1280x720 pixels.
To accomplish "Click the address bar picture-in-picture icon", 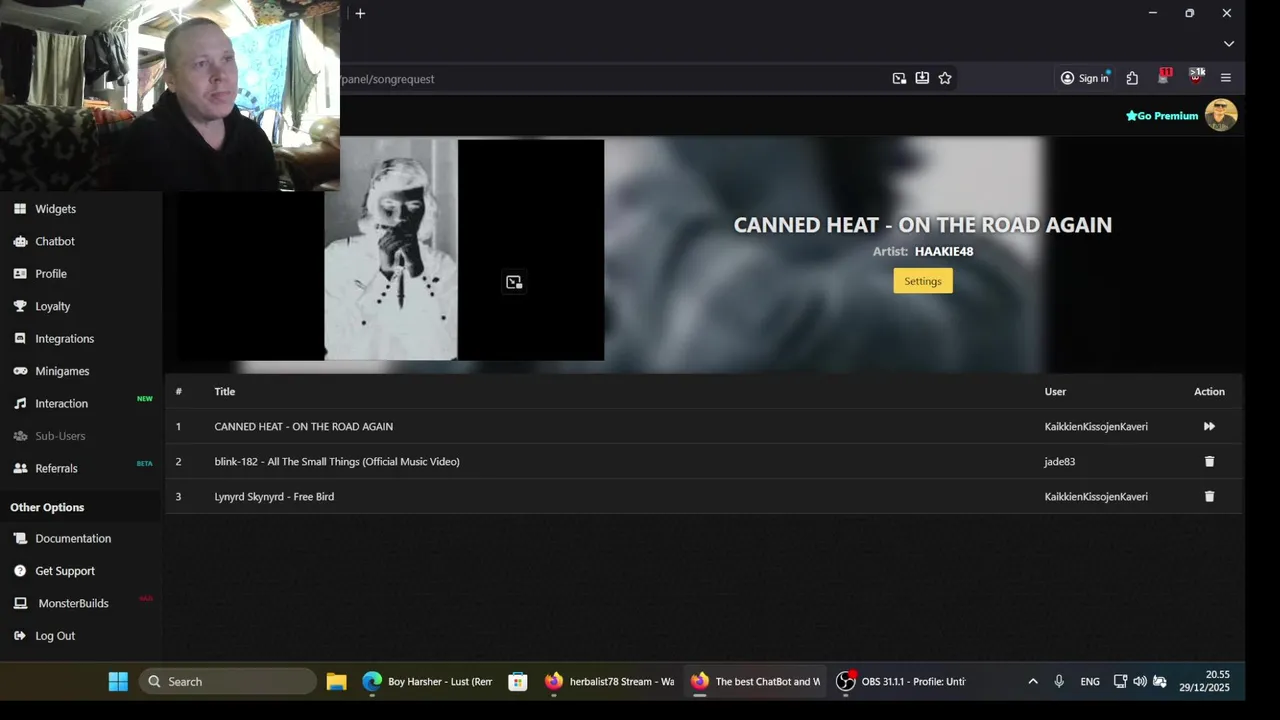I will click(x=899, y=78).
